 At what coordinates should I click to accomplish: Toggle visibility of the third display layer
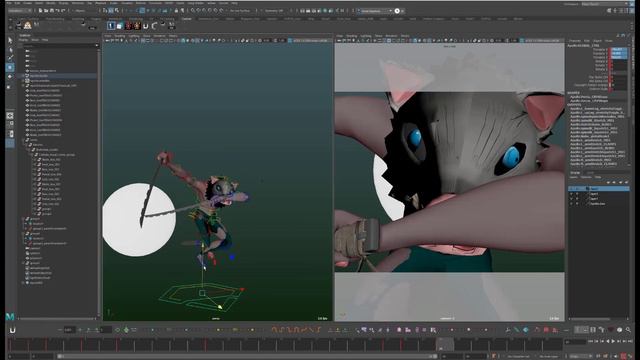coord(571,199)
